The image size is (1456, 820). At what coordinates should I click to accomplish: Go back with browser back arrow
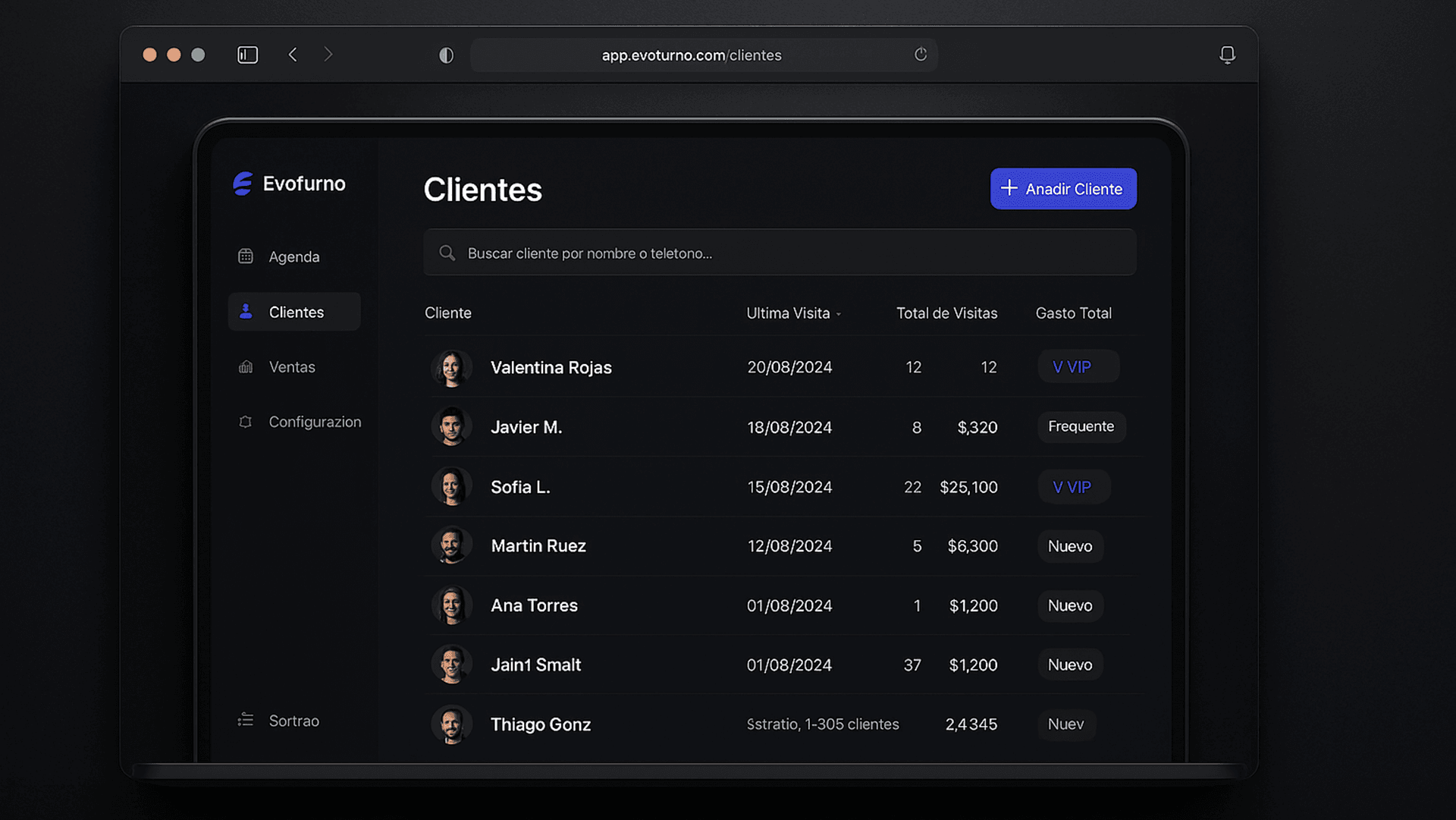(x=293, y=55)
